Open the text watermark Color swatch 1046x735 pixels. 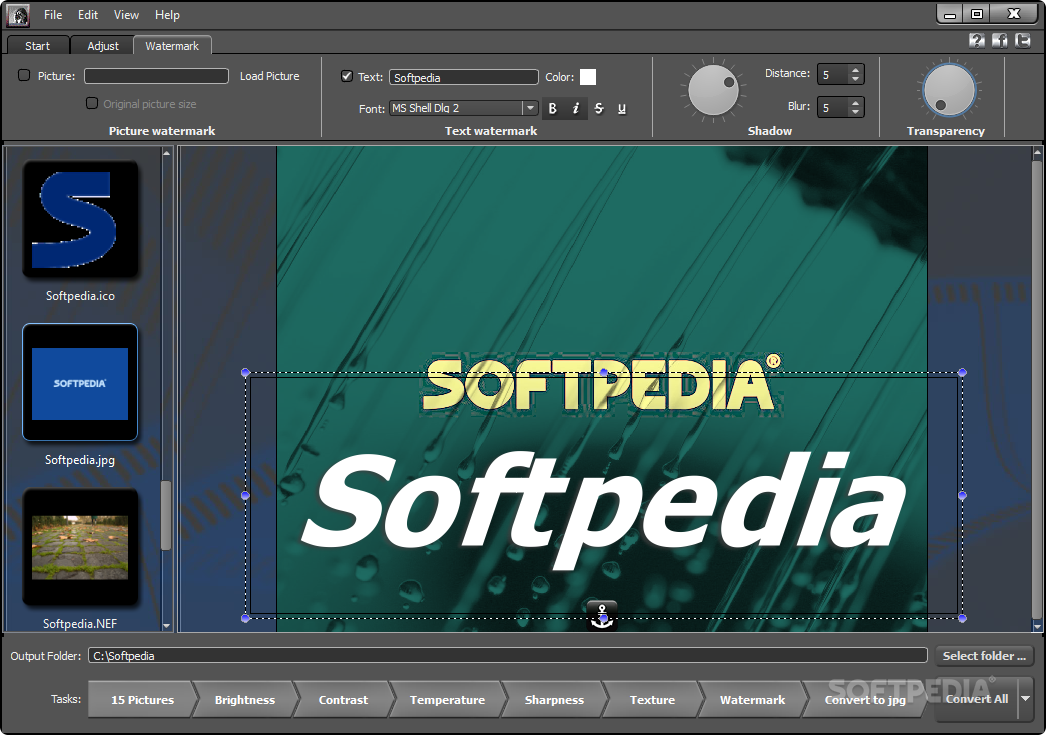[x=588, y=77]
